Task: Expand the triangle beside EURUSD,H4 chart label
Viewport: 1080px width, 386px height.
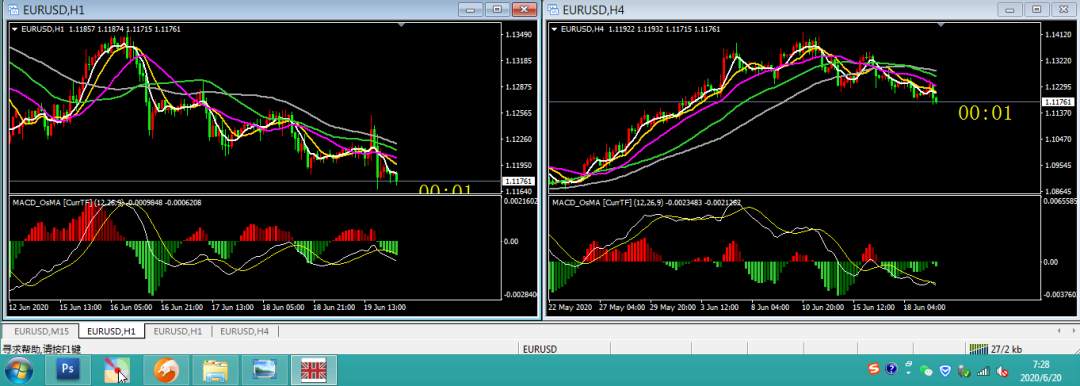Action: (x=554, y=29)
